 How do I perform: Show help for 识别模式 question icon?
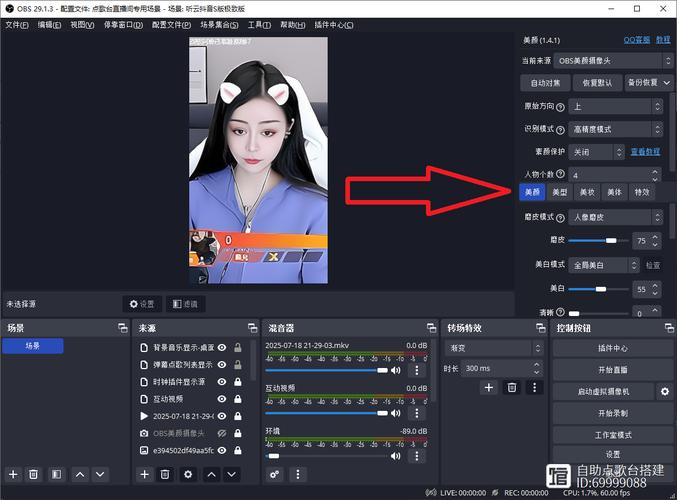click(x=560, y=130)
